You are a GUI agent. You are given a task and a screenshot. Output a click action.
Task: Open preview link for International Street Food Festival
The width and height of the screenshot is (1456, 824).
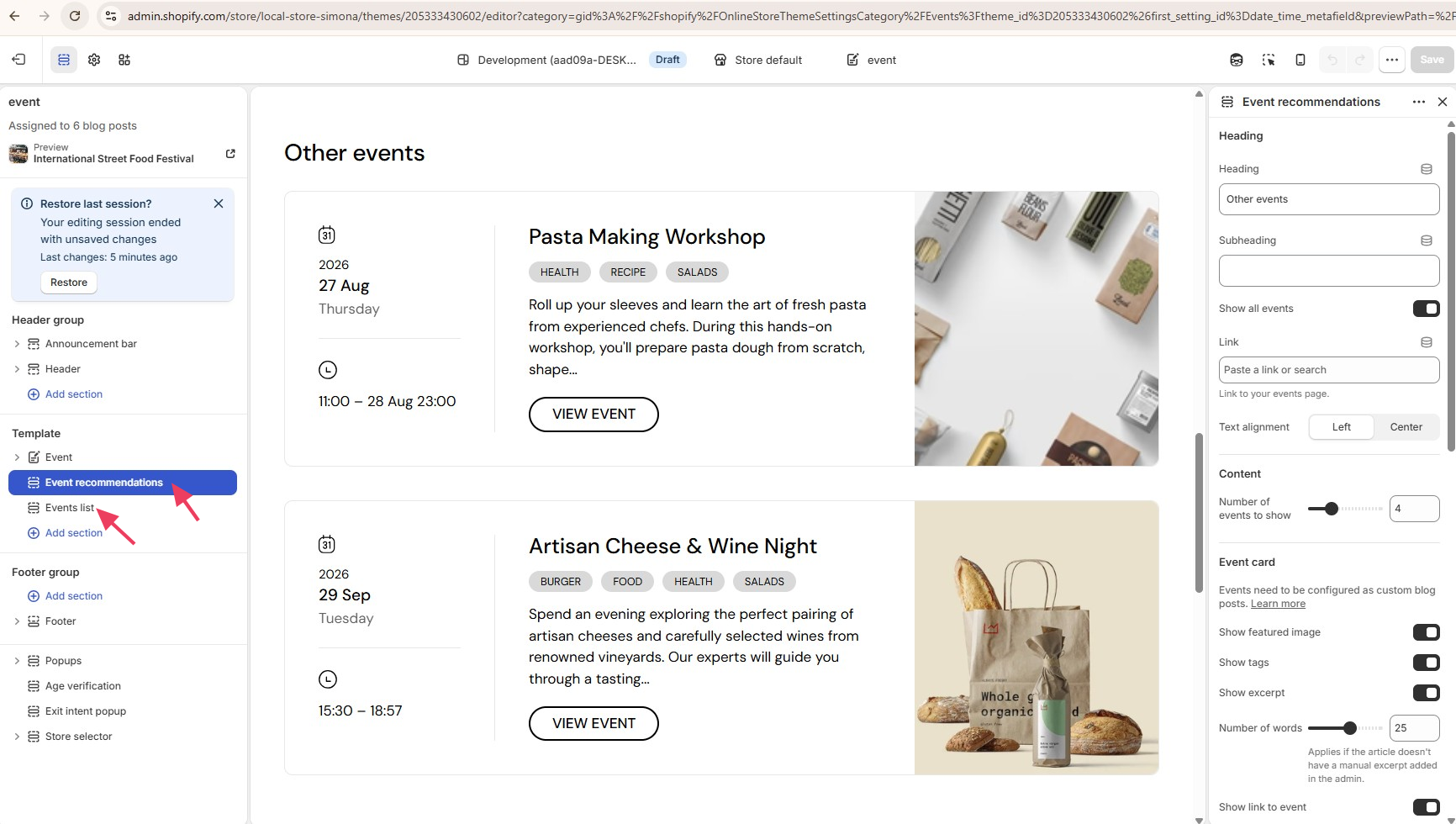(x=230, y=154)
